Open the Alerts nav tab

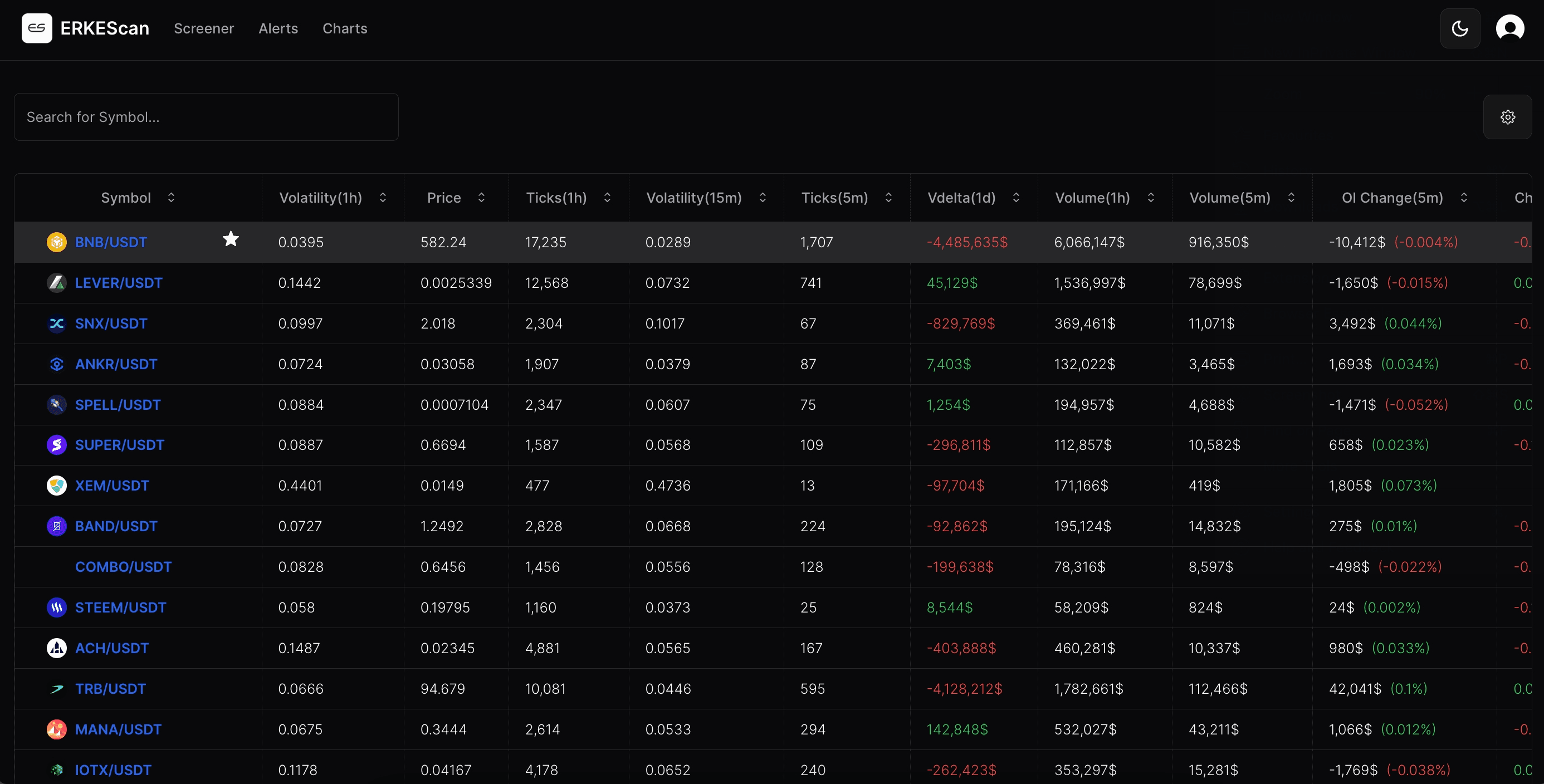pyautogui.click(x=278, y=28)
